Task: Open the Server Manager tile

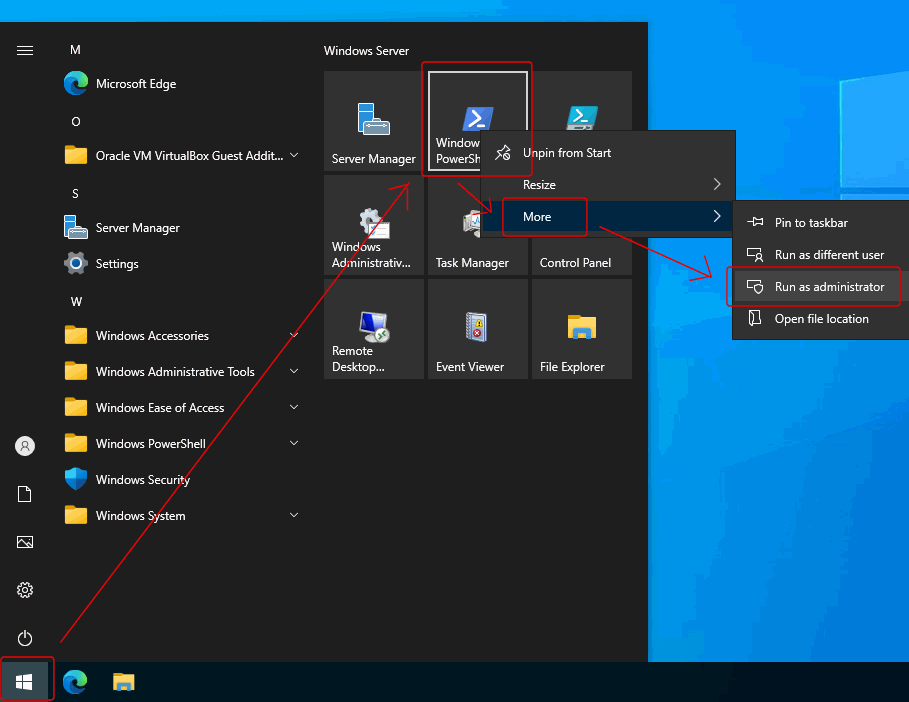Action: 373,121
